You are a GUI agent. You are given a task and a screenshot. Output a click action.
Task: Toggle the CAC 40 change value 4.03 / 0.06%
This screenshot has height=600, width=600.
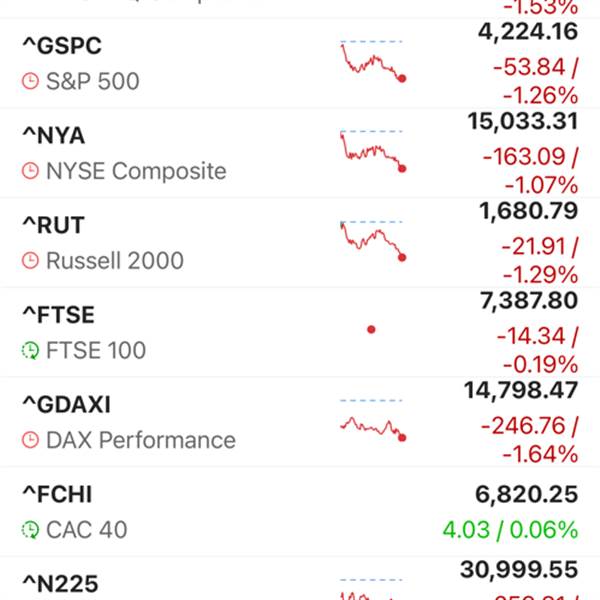[510, 530]
